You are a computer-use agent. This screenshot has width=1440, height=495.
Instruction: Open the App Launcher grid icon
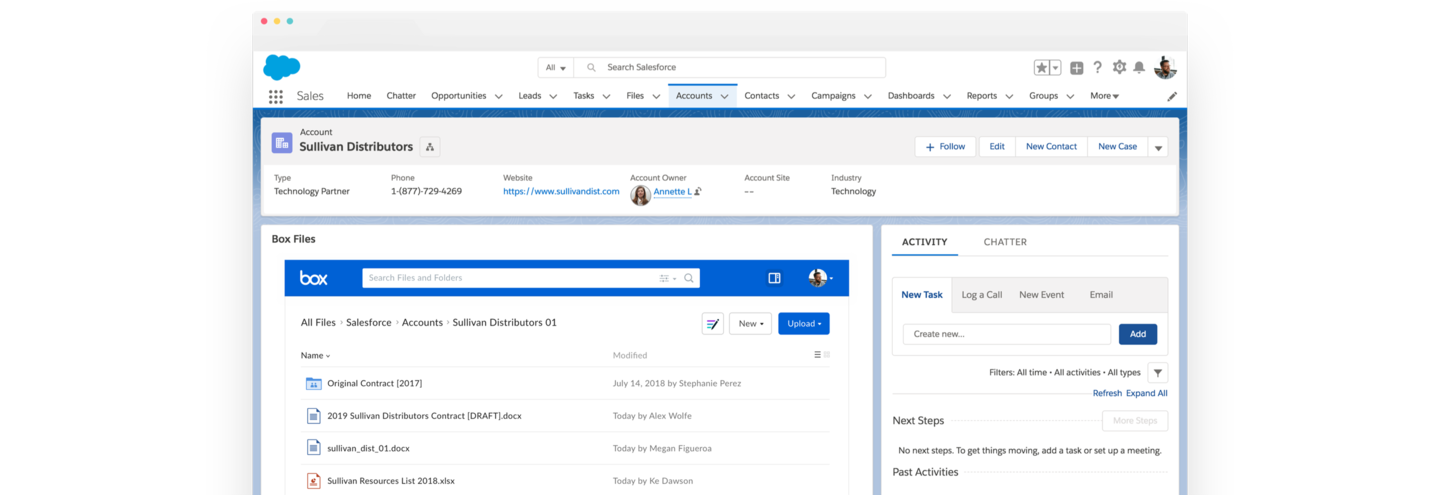[x=275, y=96]
